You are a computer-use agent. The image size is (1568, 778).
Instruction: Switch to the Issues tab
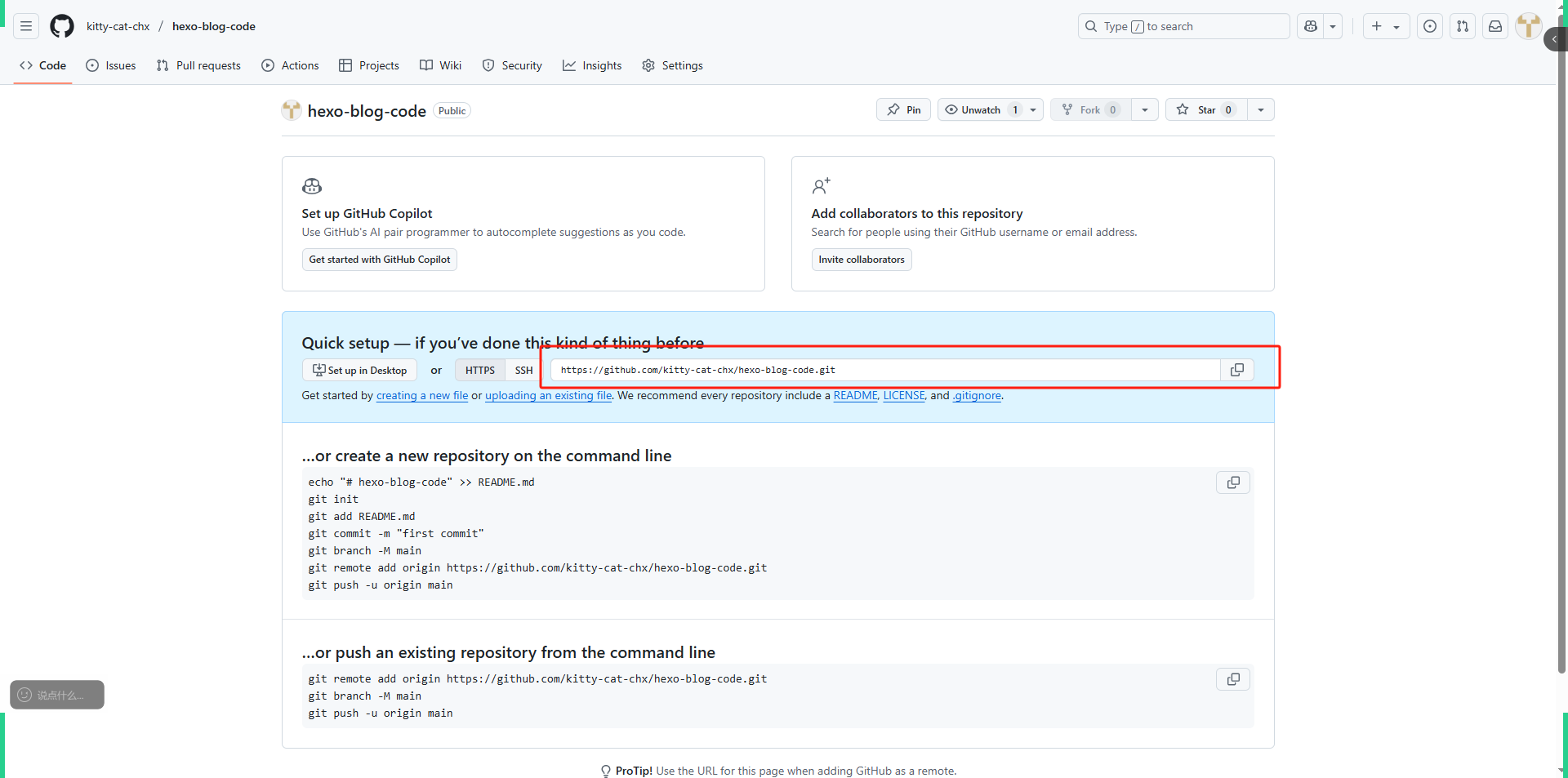[x=111, y=65]
